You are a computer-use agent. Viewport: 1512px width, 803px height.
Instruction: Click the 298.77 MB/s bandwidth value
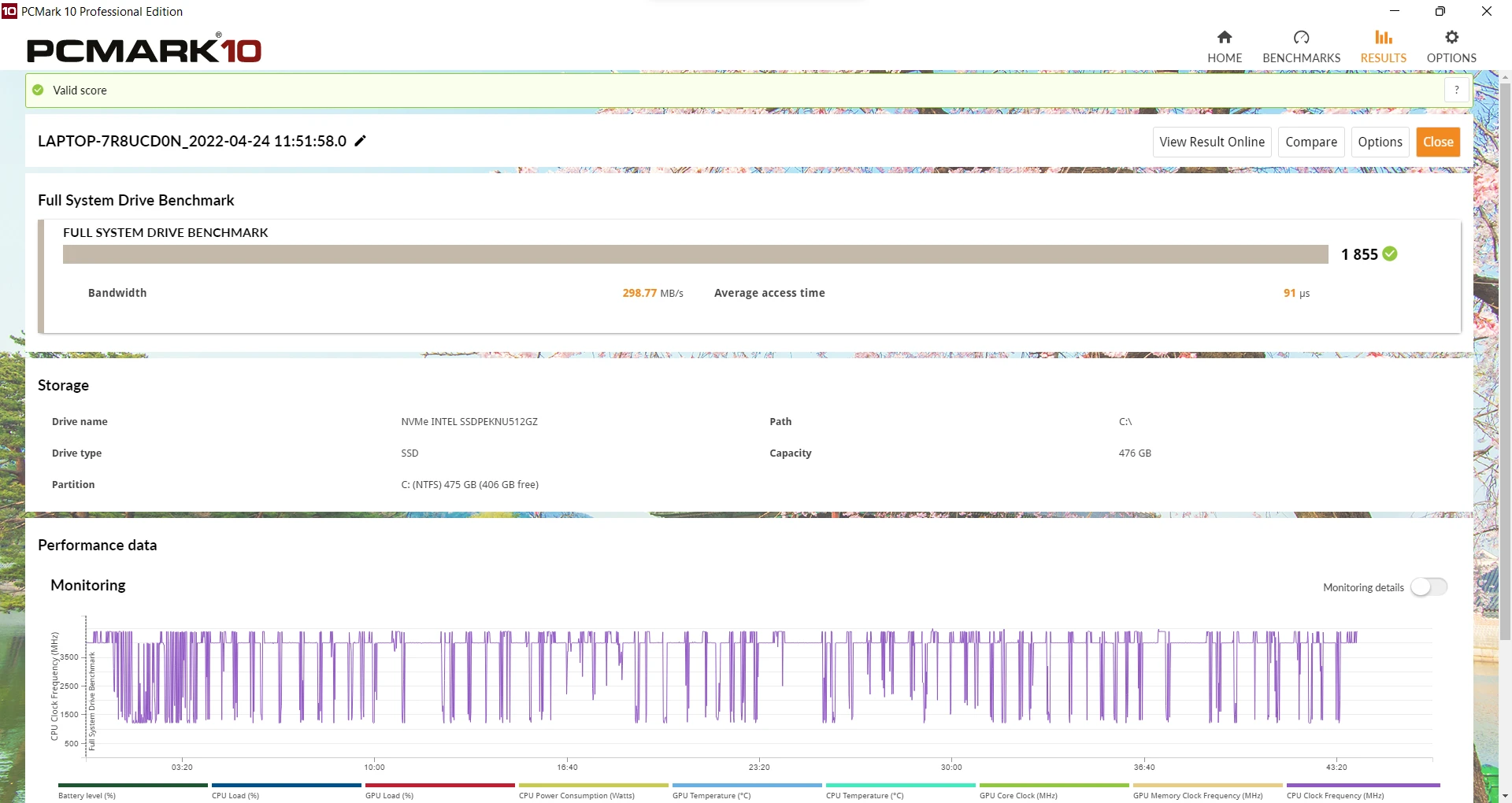click(653, 293)
